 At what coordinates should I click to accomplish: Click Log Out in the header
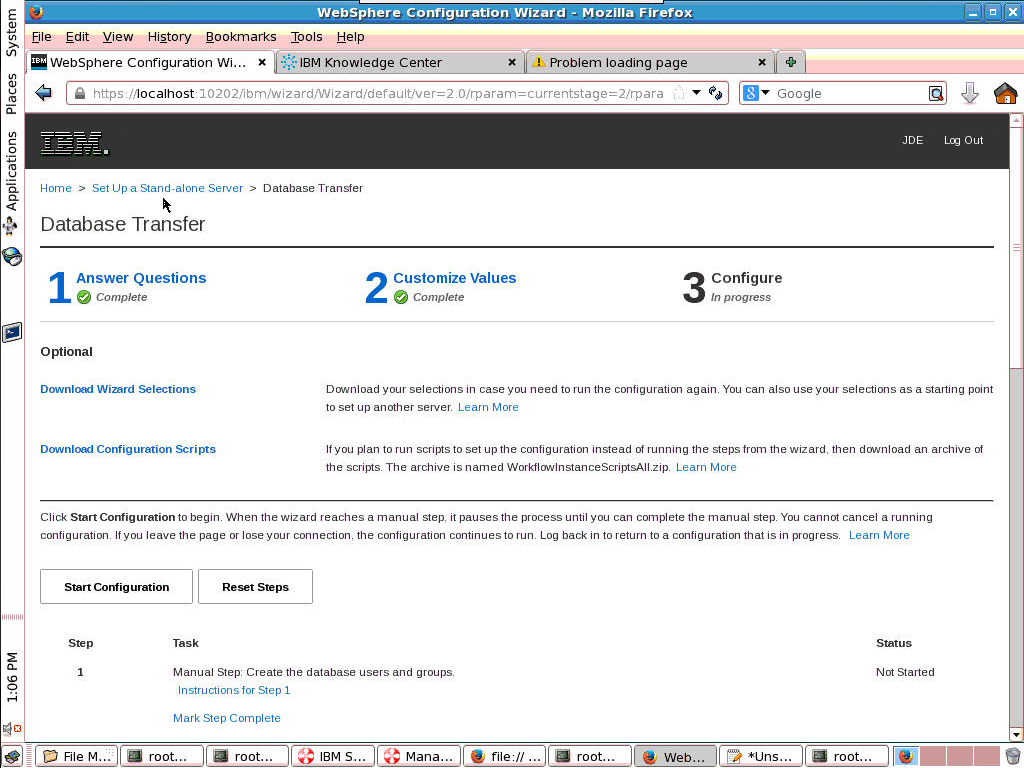(963, 140)
